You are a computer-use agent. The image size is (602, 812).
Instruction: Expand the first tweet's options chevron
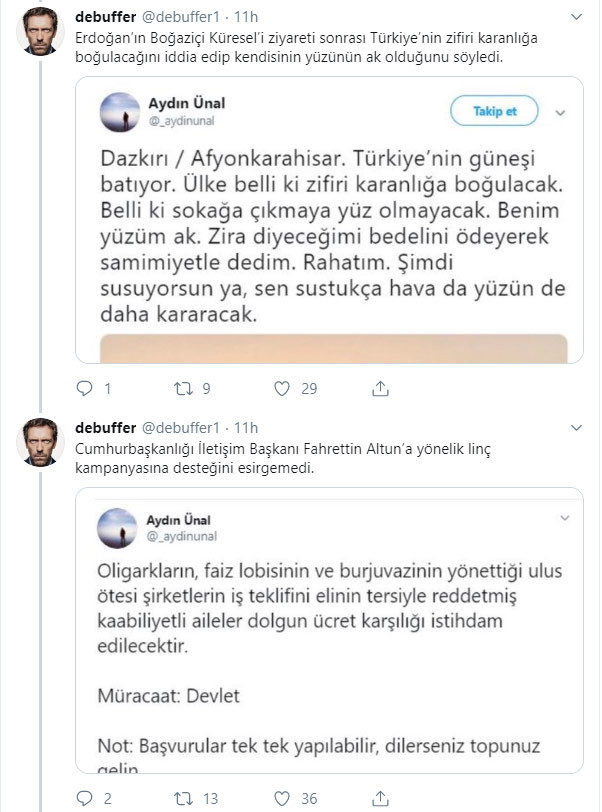(578, 17)
